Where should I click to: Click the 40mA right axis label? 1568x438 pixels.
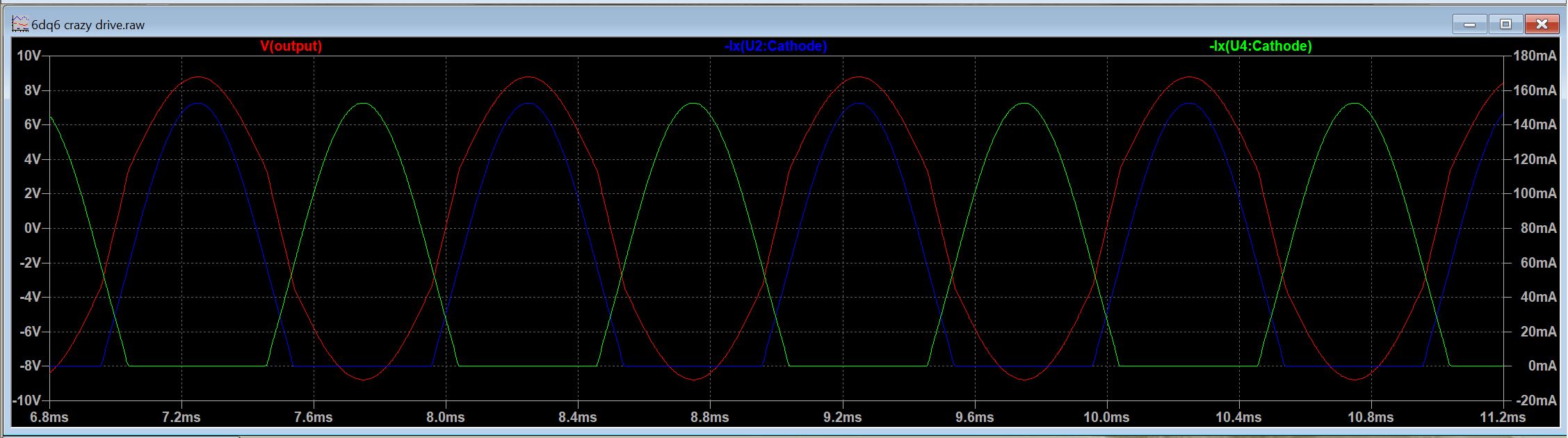pyautogui.click(x=1538, y=297)
